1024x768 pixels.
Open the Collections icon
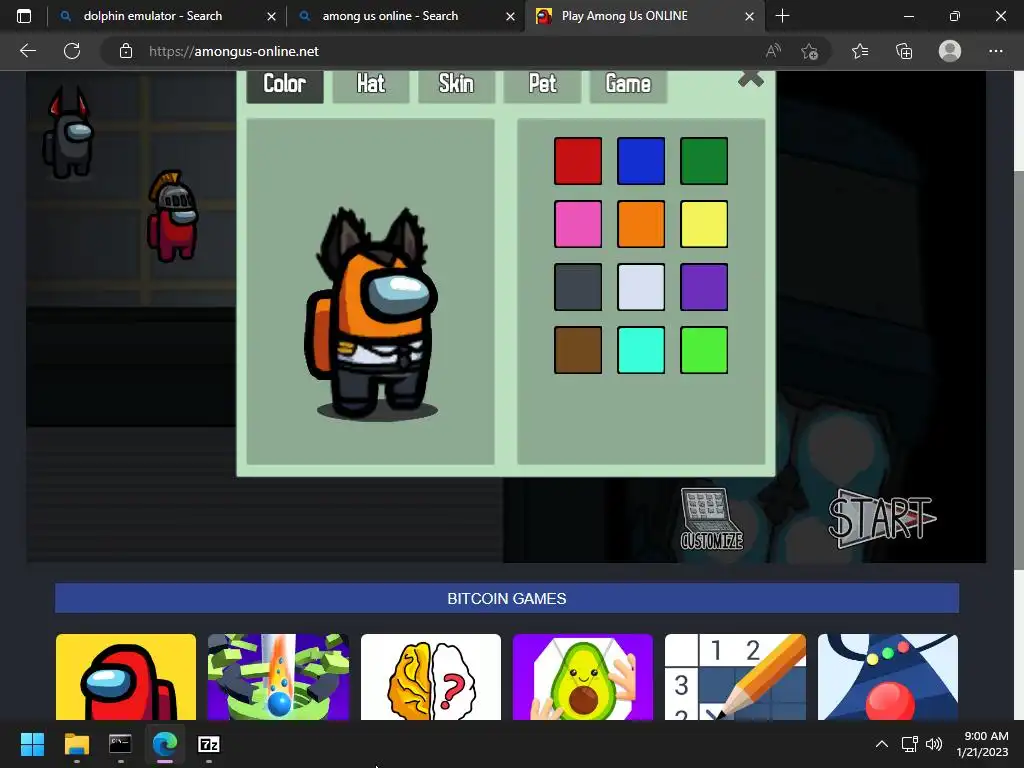coord(904,51)
